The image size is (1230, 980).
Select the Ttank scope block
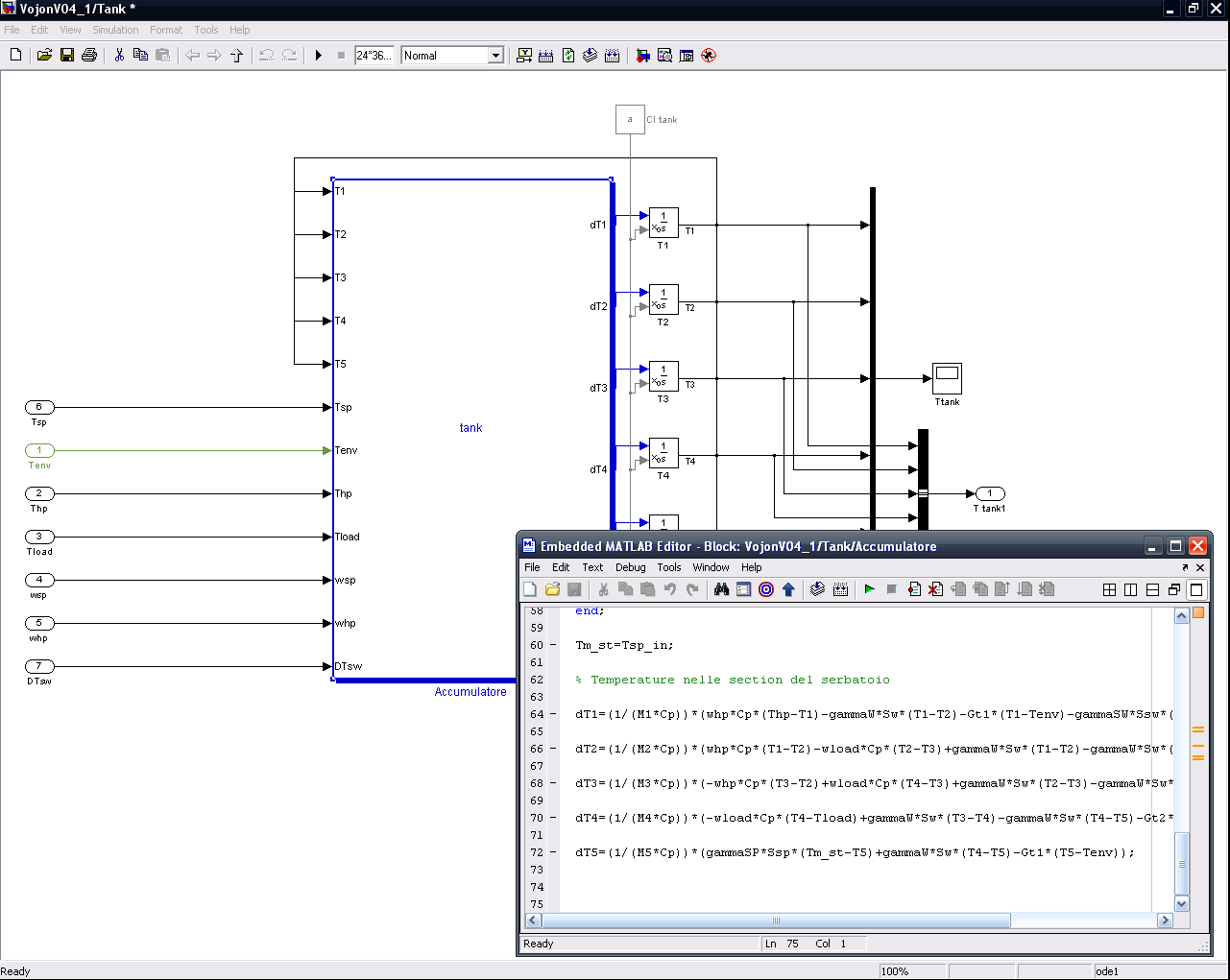coord(947,378)
